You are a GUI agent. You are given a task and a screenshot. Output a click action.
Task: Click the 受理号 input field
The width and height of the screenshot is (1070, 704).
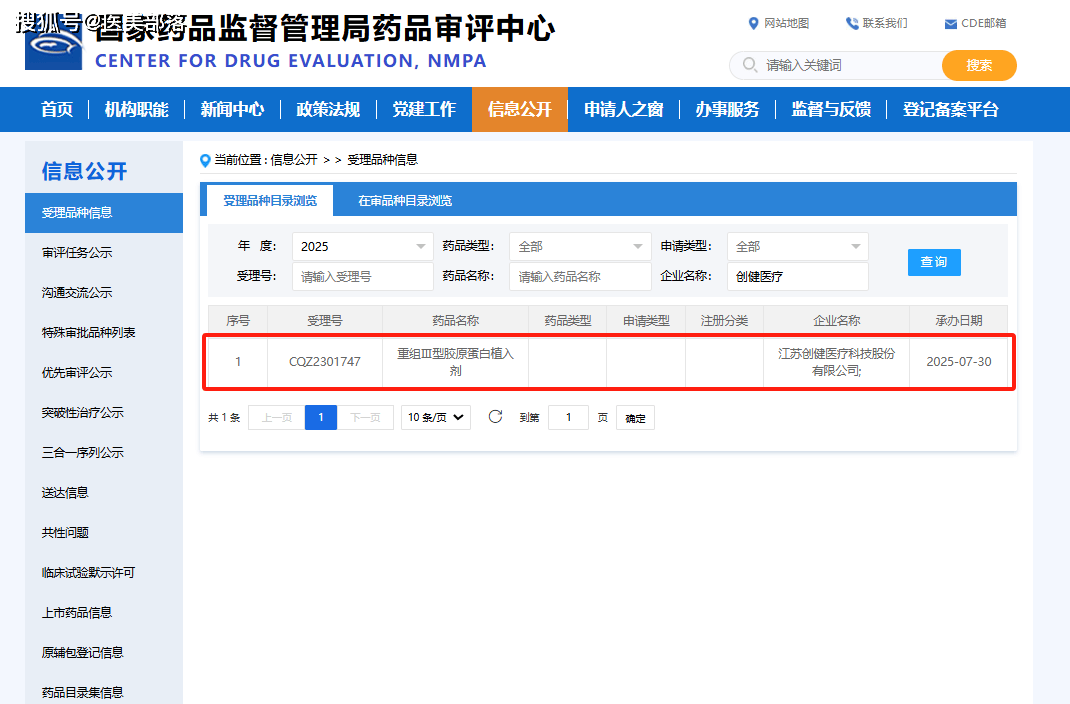click(x=362, y=277)
